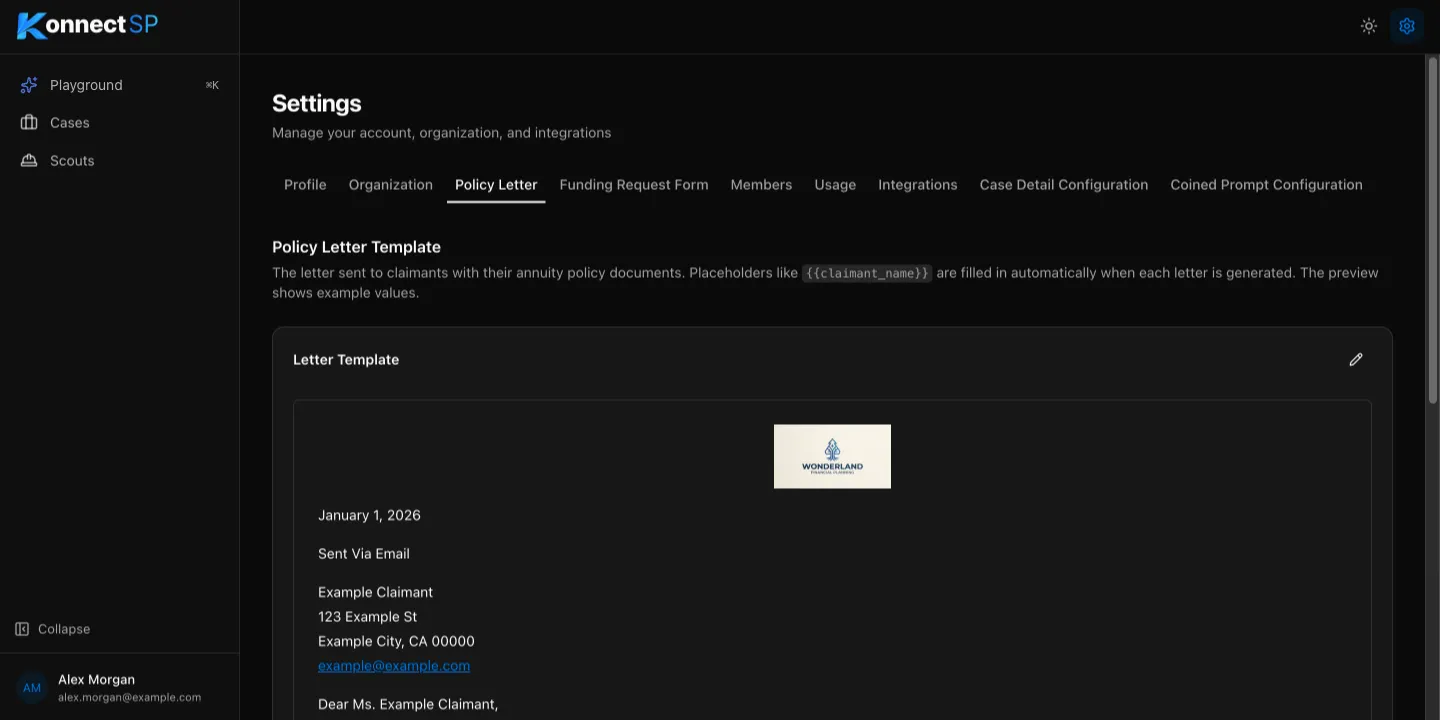Click the 'Policy Letter Template' heading
The width and height of the screenshot is (1440, 720).
point(356,247)
